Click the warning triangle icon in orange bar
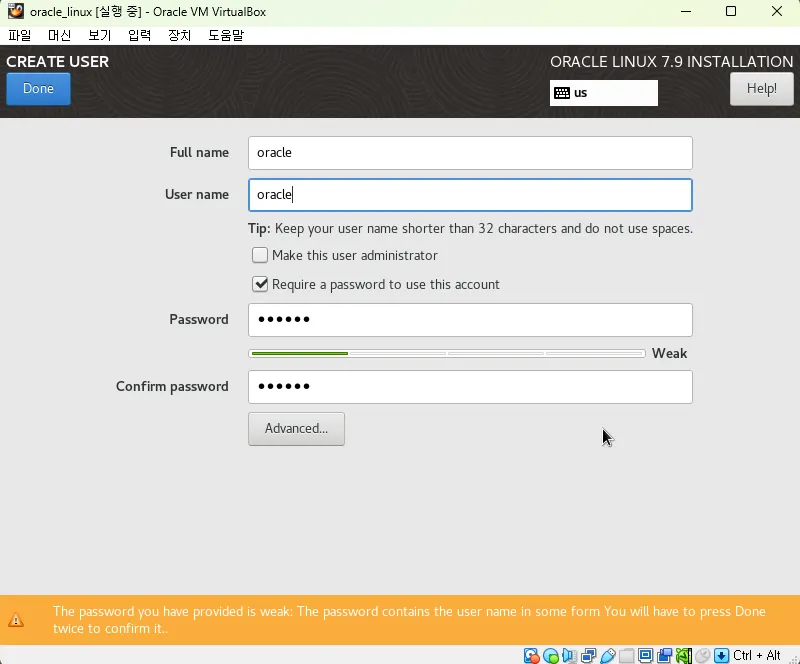Viewport: 800px width, 664px height. pyautogui.click(x=16, y=620)
